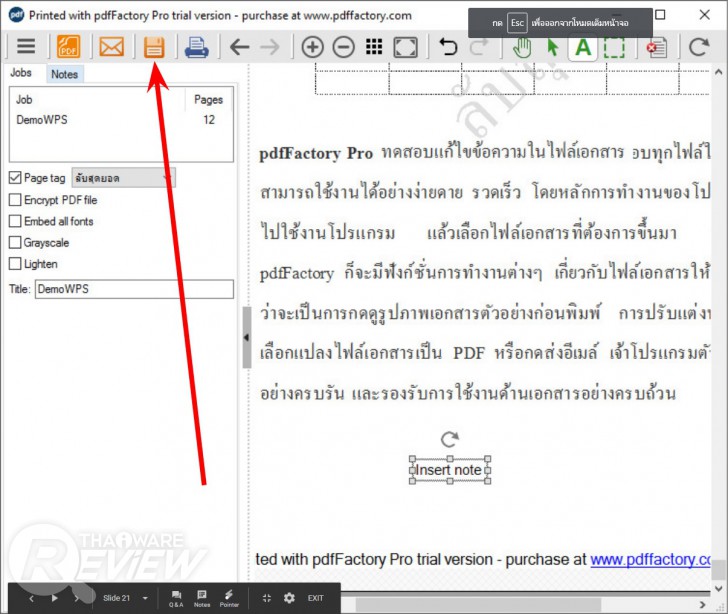This screenshot has height=614, width=728.
Task: Click the delete page icon
Action: click(x=656, y=47)
